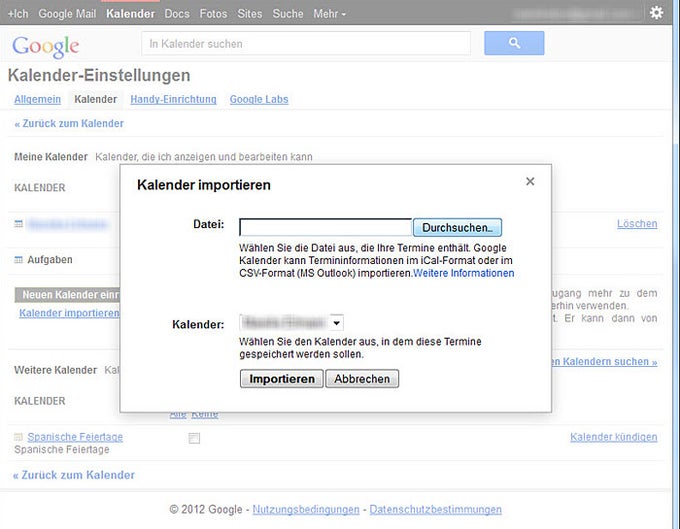Click the Aufgaben calendar entry
Viewport: 680px width, 529px height.
(x=50, y=260)
